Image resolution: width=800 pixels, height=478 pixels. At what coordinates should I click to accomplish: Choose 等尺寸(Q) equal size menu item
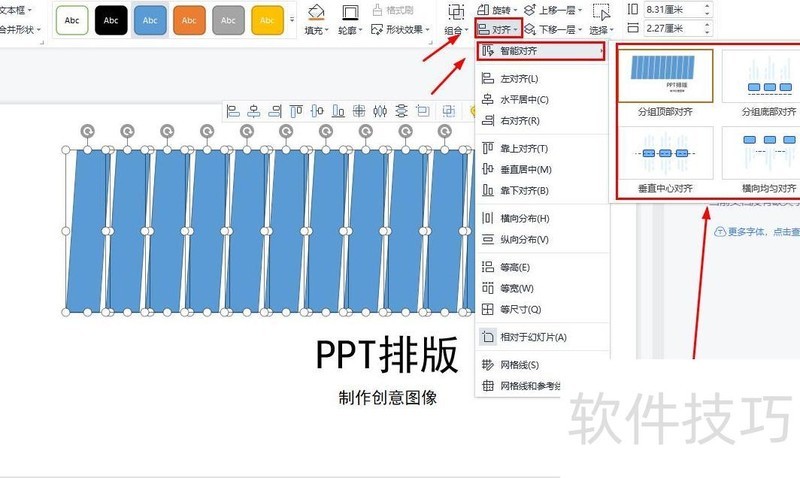pyautogui.click(x=542, y=309)
